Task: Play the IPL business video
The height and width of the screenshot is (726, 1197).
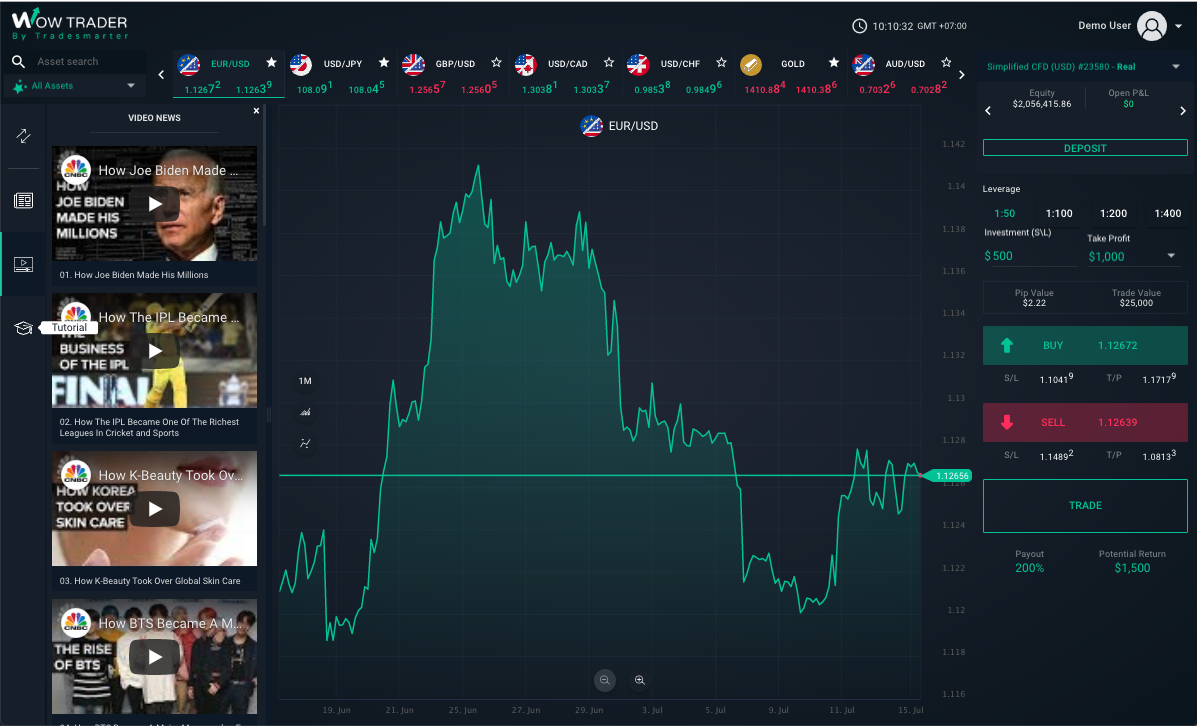Action: [154, 350]
